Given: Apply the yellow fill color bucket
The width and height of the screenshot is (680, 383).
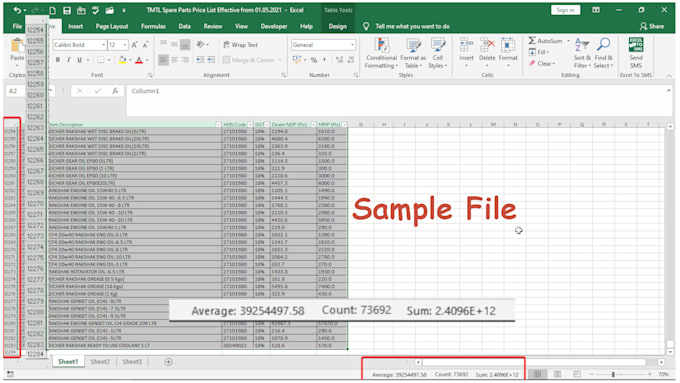Looking at the screenshot, I should tap(122, 60).
